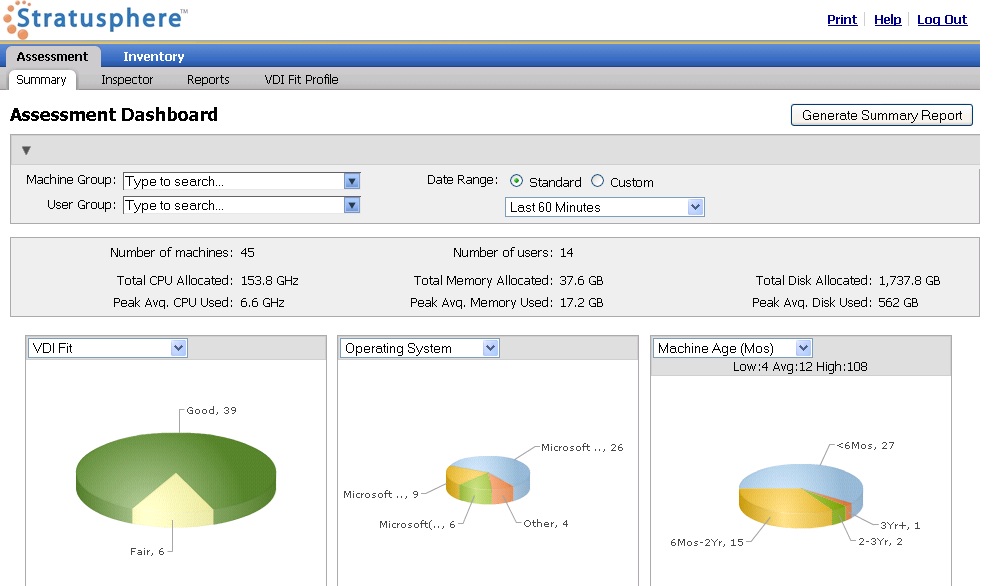Open the VDI Fit Profile sub-tab
Screen dimensions: 994x586
point(301,80)
